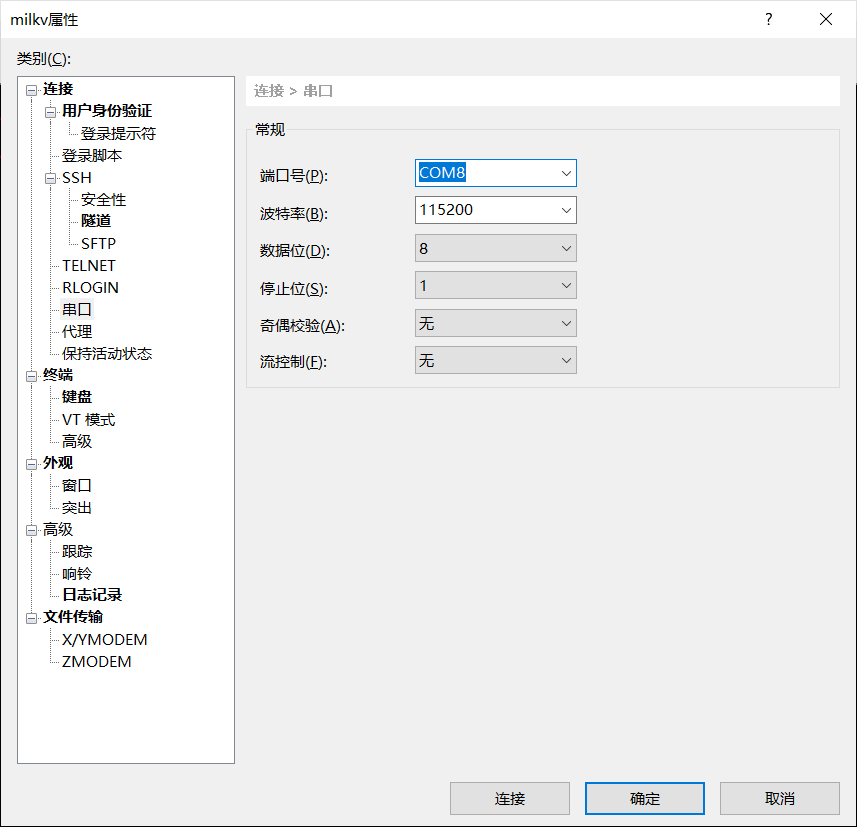This screenshot has height=827, width=857.
Task: Open the 奇偶校验 dropdown
Action: (496, 324)
